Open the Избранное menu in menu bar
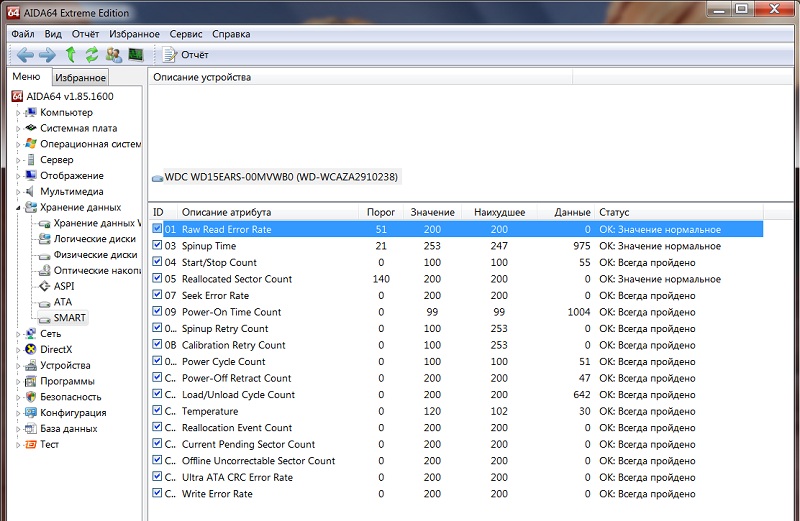 (x=134, y=34)
